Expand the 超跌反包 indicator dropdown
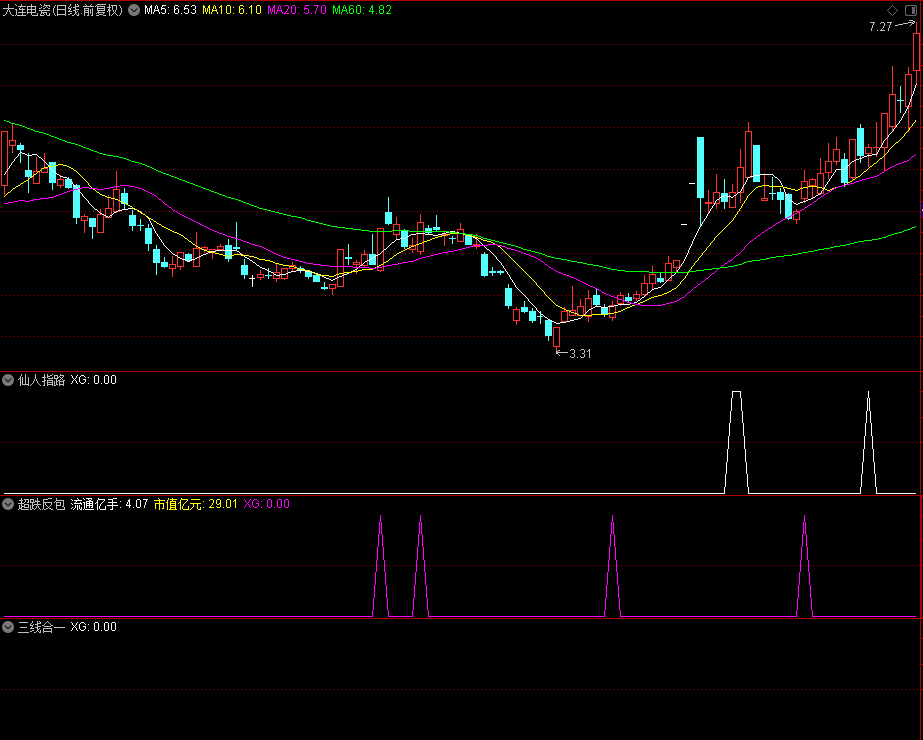The width and height of the screenshot is (923, 740). (8, 504)
